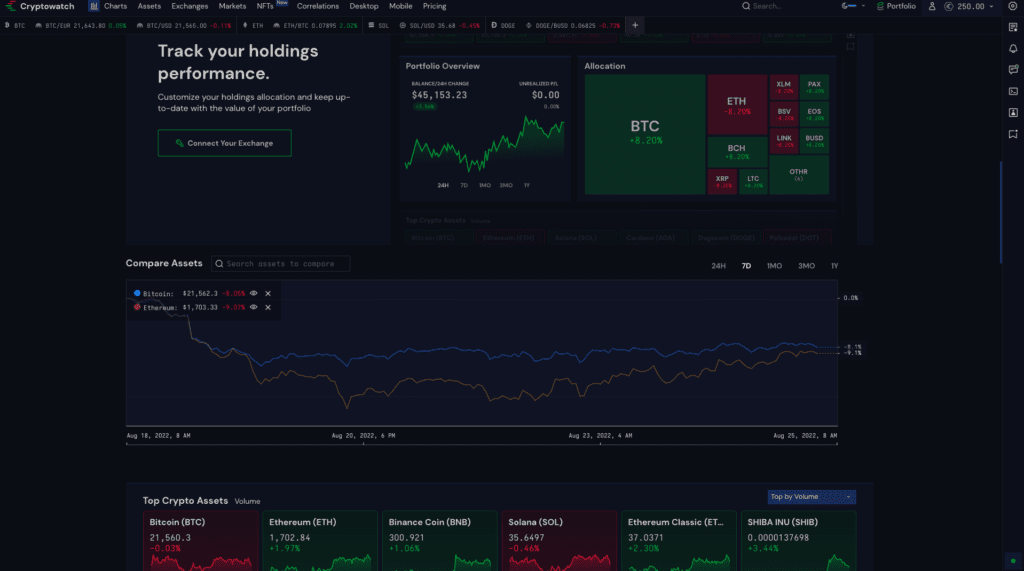The width and height of the screenshot is (1024, 571).
Task: Open the NFTs section
Action: pos(265,6)
